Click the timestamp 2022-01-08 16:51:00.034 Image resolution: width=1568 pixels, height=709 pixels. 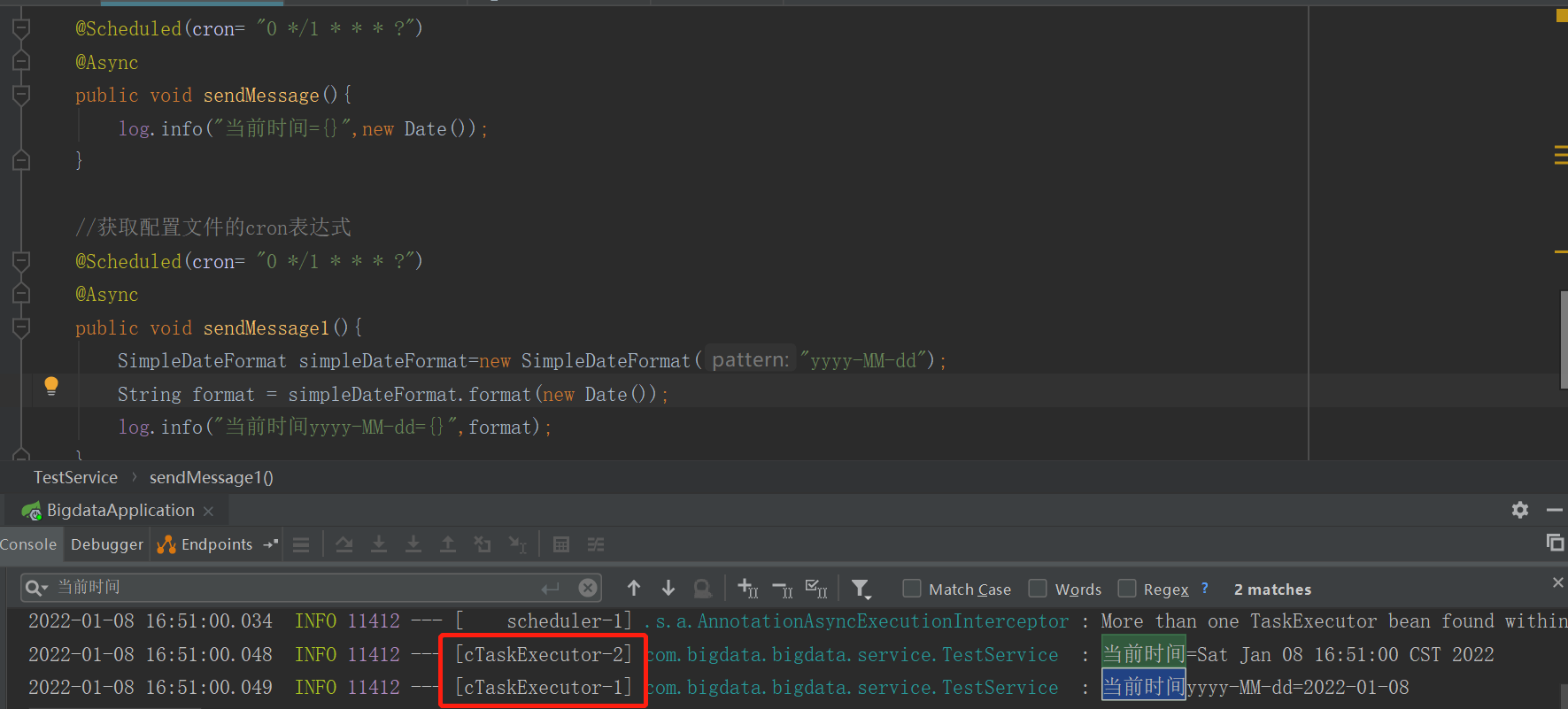click(x=151, y=621)
